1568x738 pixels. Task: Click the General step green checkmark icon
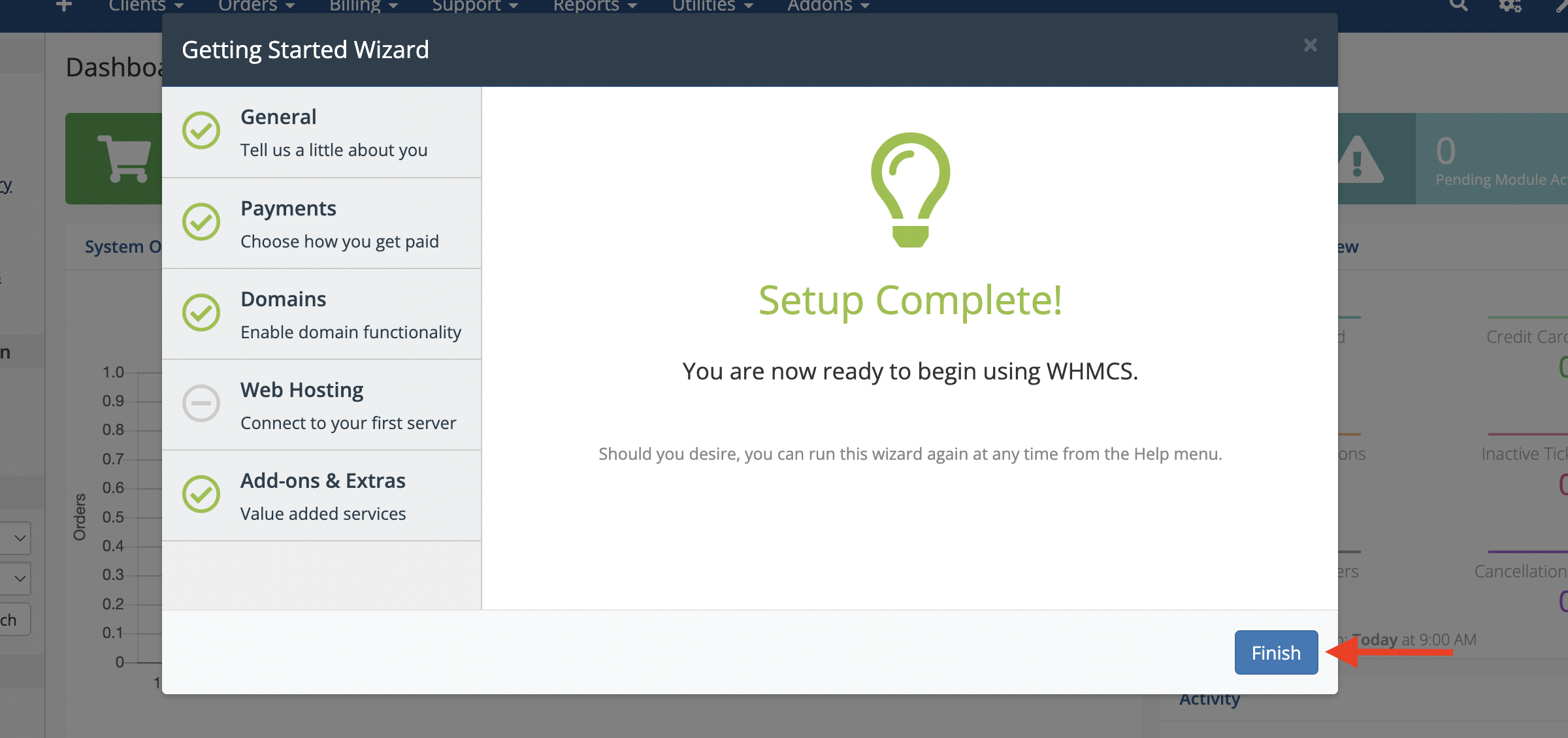201,131
